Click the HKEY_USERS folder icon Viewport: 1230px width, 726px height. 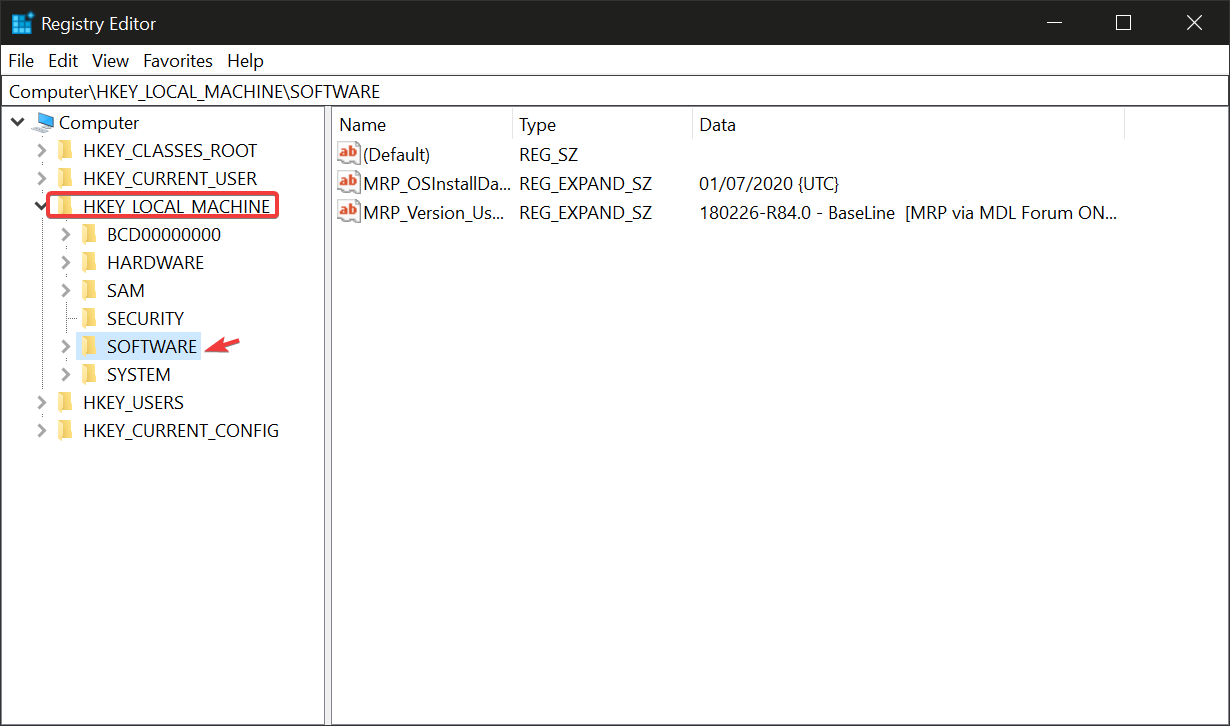[65, 403]
